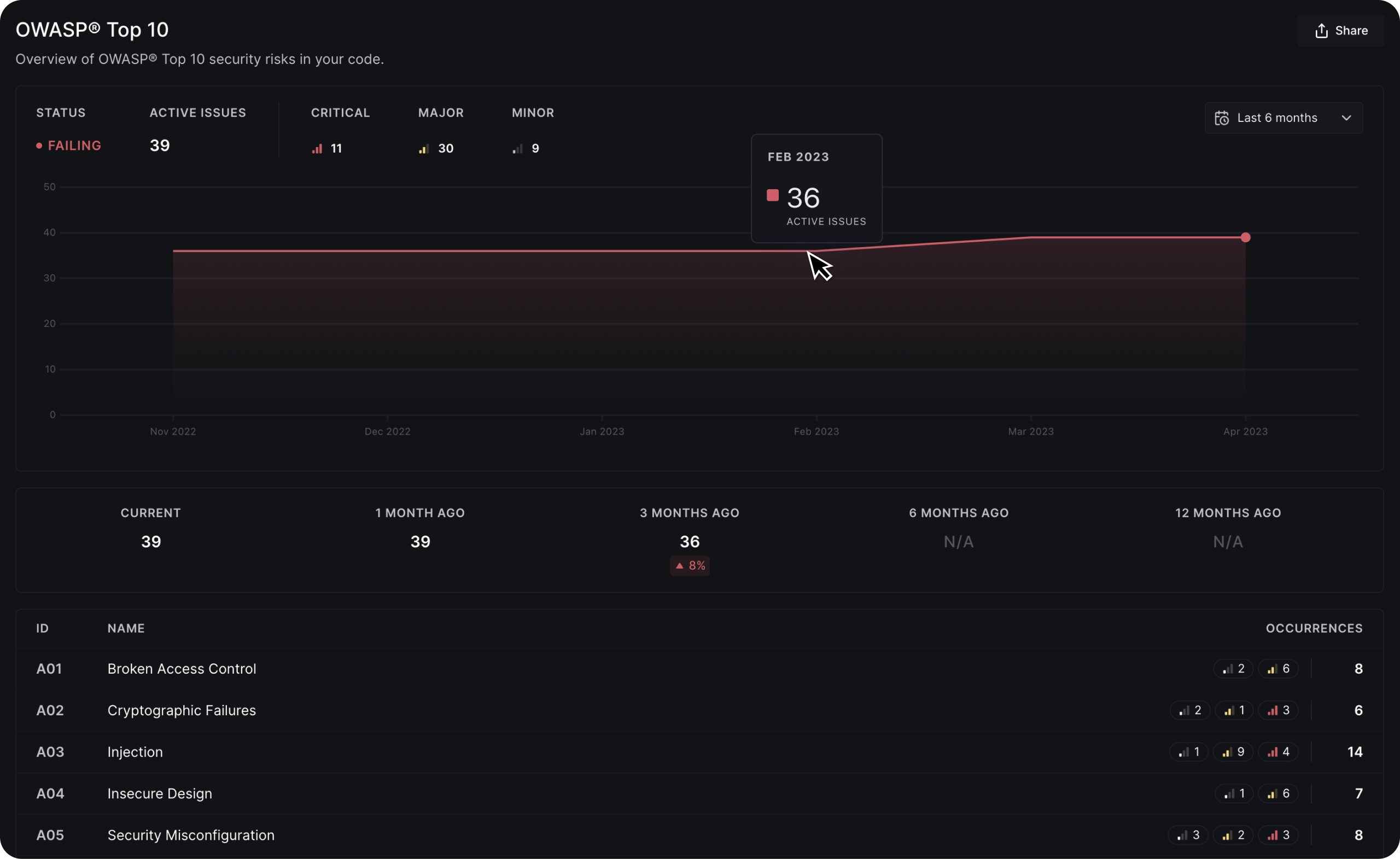Click the 3 Months Ago stat showing 36
Screen dimensions: 1400x859
pos(689,541)
